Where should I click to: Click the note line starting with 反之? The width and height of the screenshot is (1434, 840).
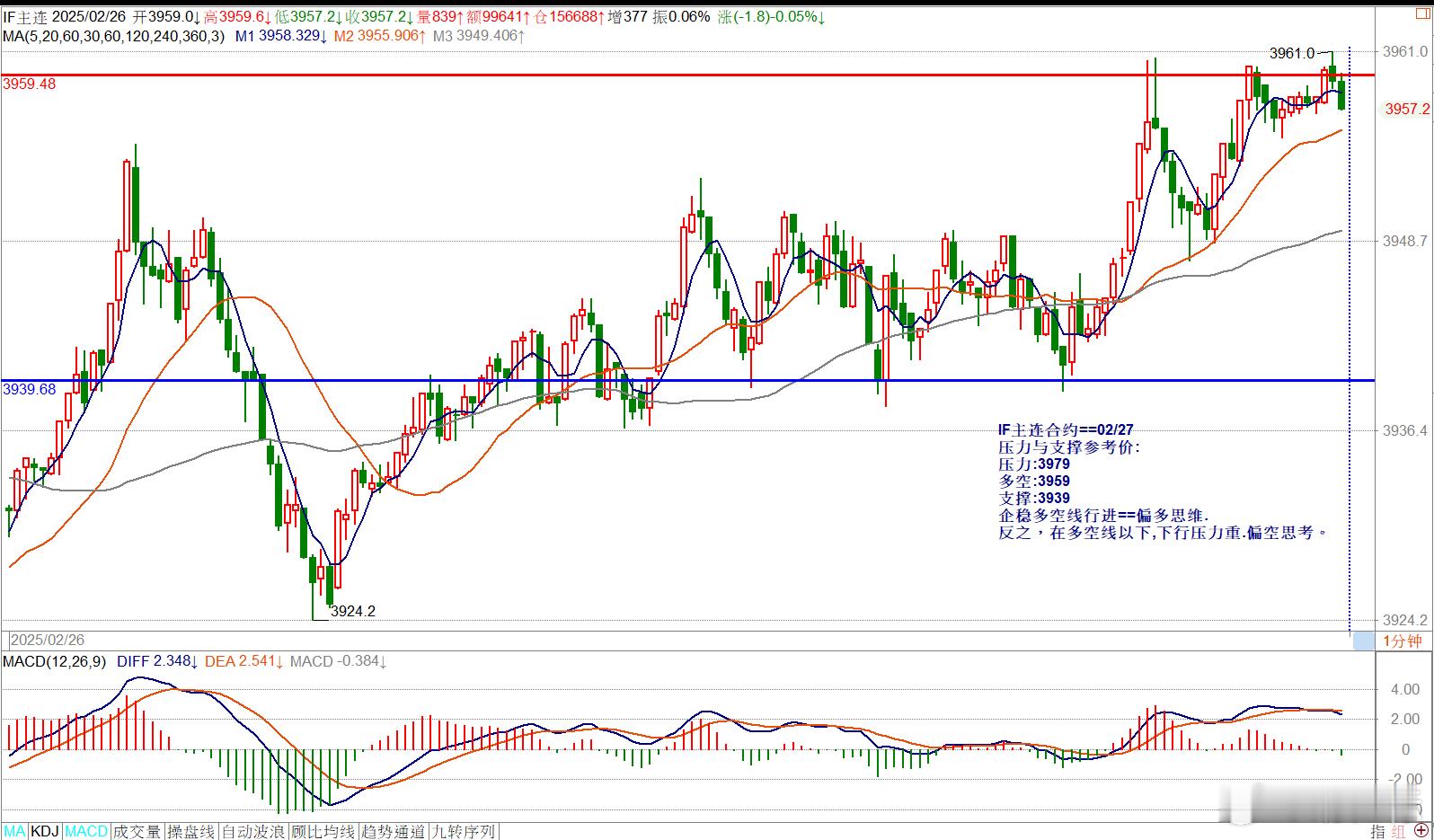click(1164, 533)
